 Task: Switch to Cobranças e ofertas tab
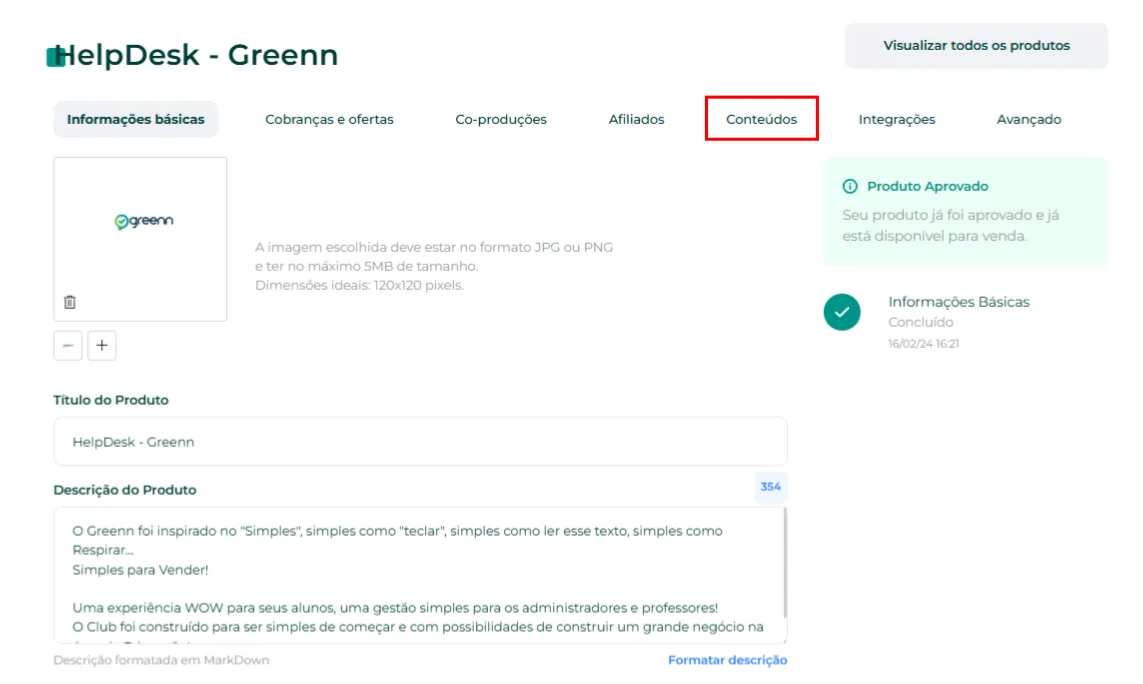329,120
